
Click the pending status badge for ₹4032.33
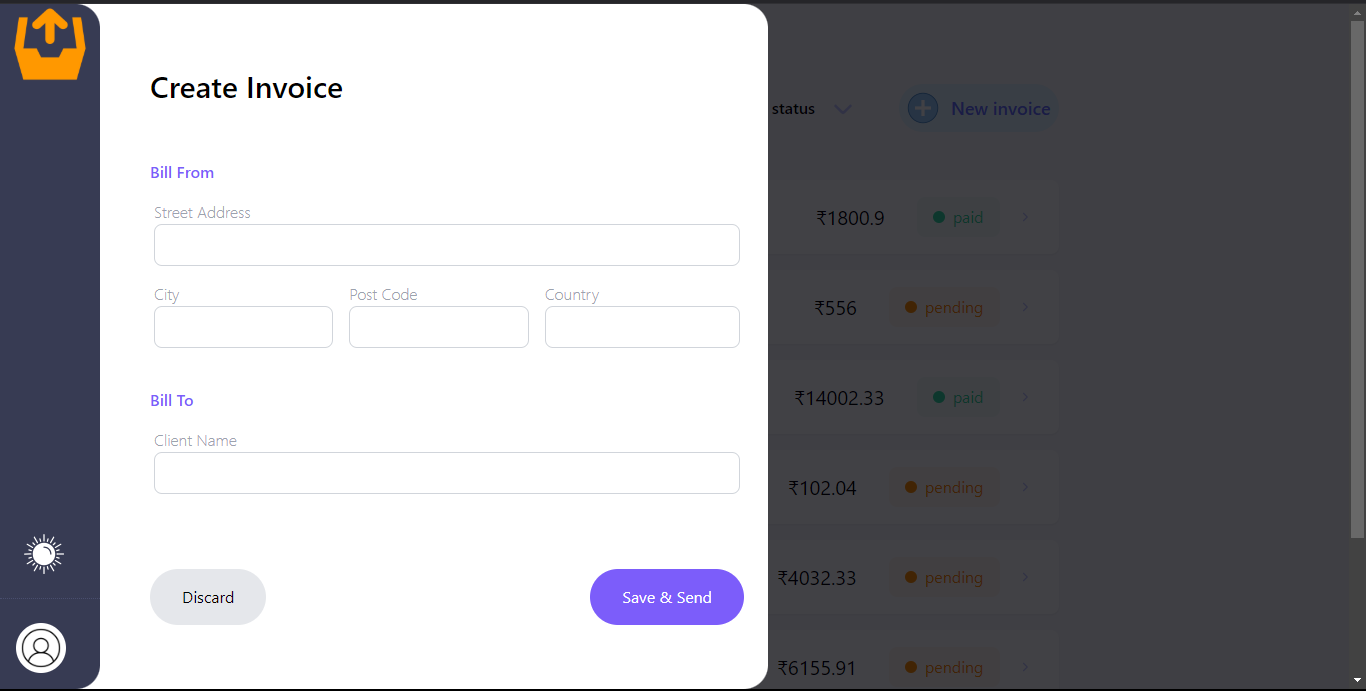[944, 577]
